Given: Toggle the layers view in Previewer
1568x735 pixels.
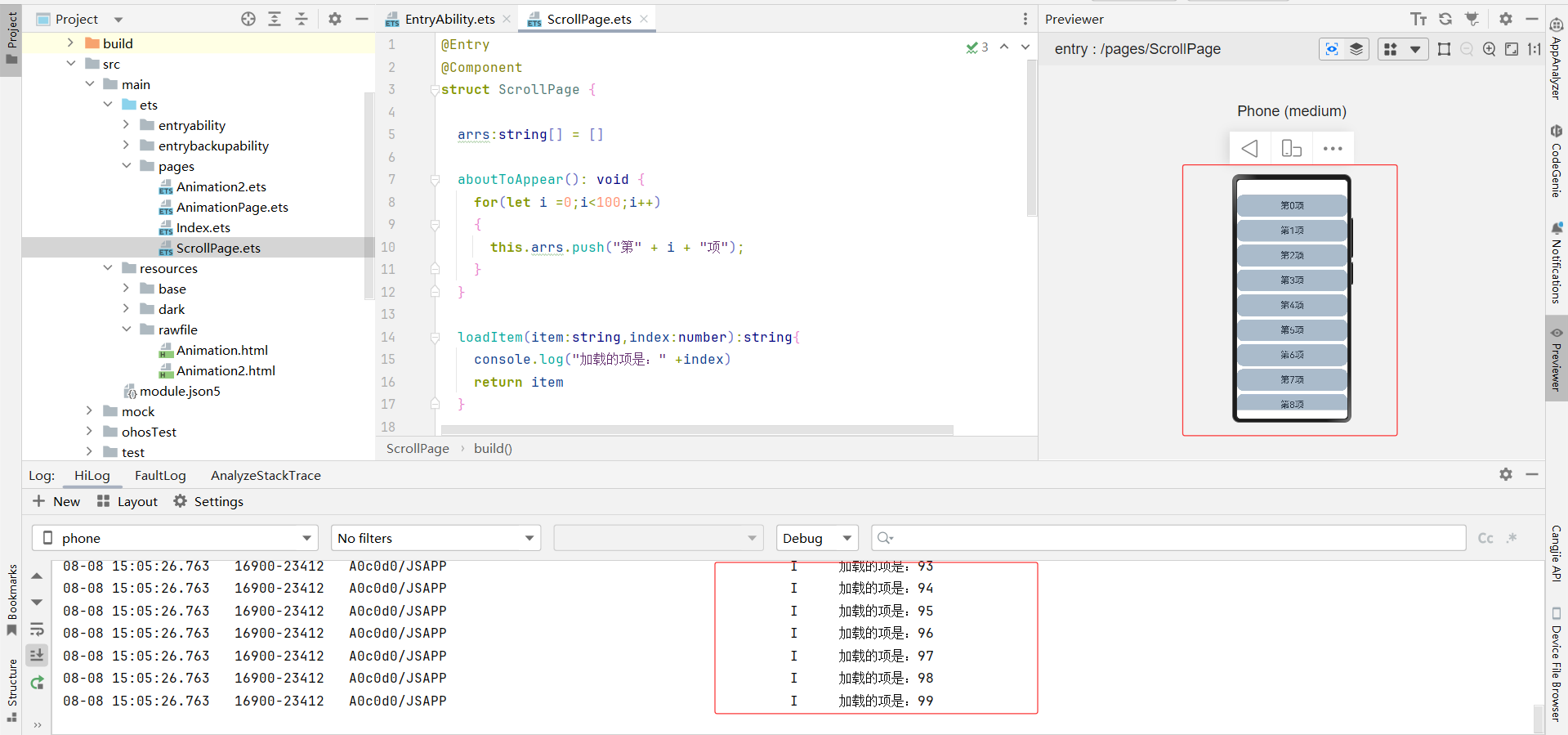Looking at the screenshot, I should [1356, 49].
